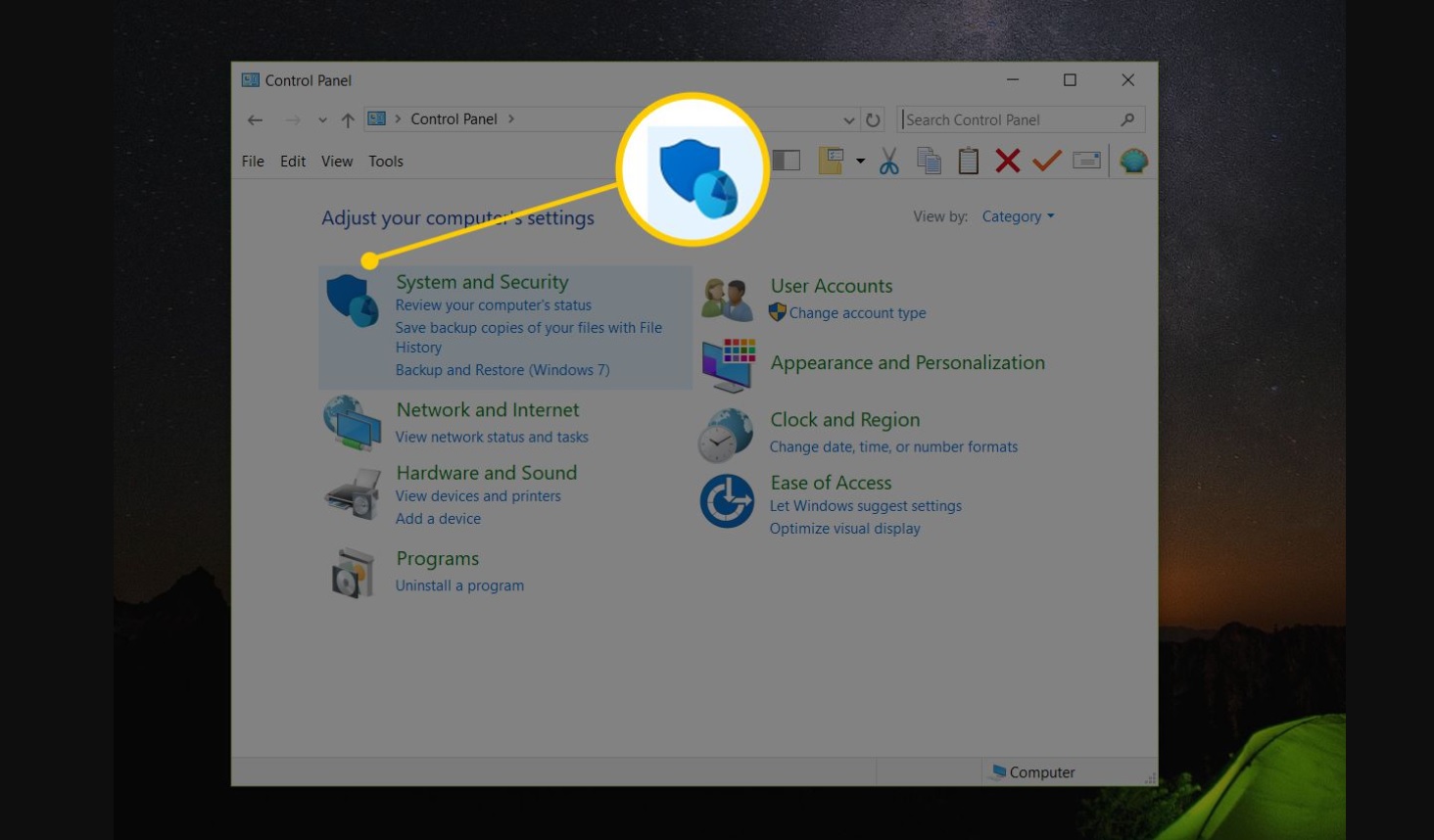
Task: Click Review your computer's status
Action: tap(494, 305)
